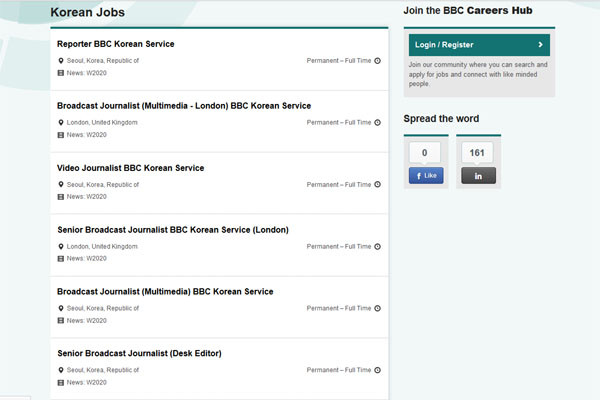Click the Facebook Like button
600x400 pixels.
point(425,175)
